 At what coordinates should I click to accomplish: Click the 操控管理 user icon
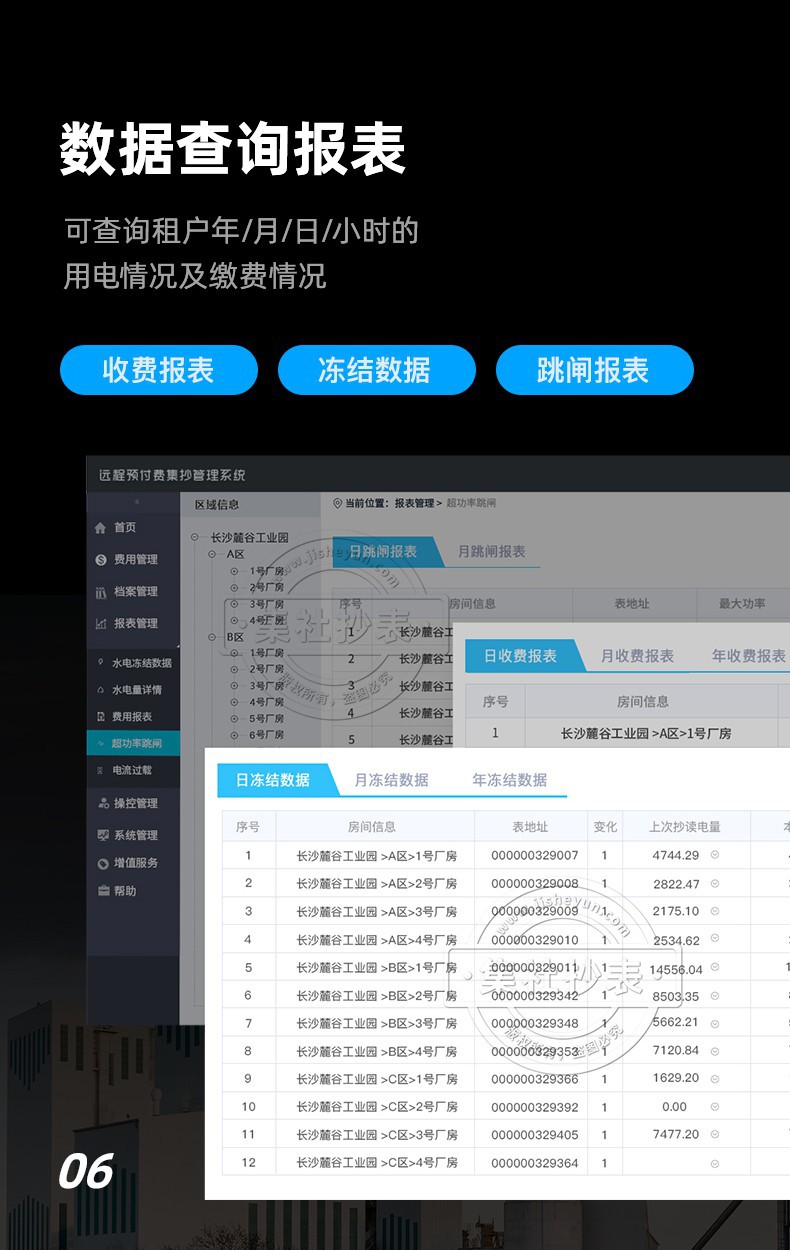click(x=103, y=803)
